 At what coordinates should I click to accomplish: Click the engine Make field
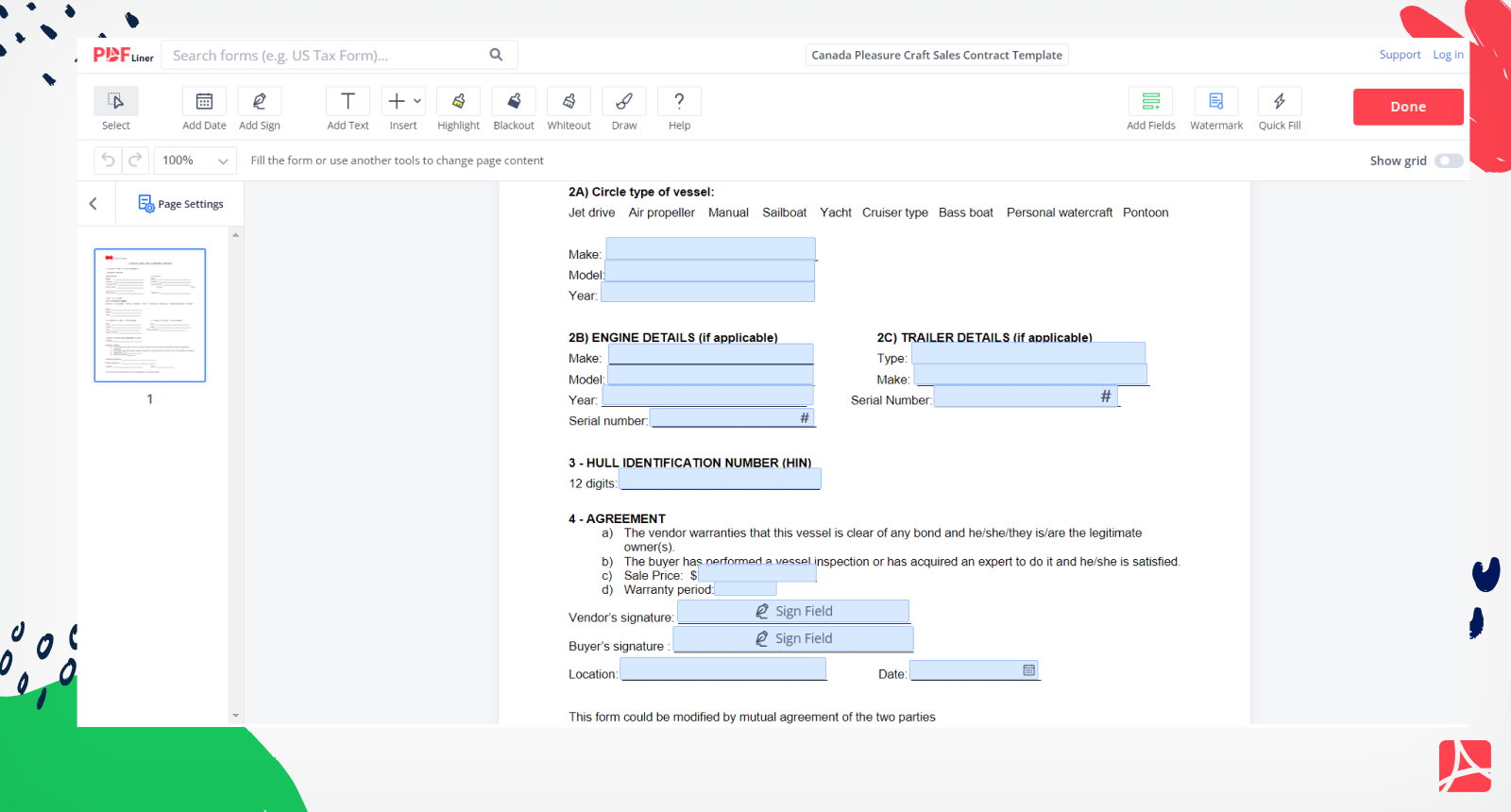pos(710,354)
